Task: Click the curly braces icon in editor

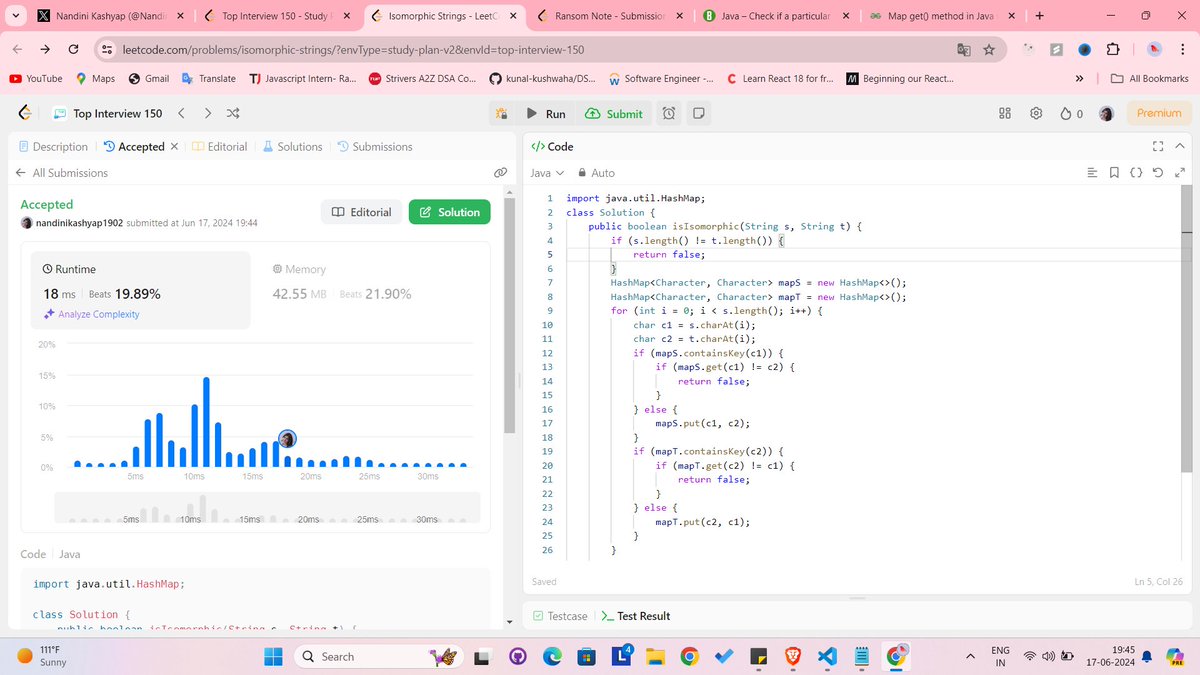Action: pos(1136,173)
